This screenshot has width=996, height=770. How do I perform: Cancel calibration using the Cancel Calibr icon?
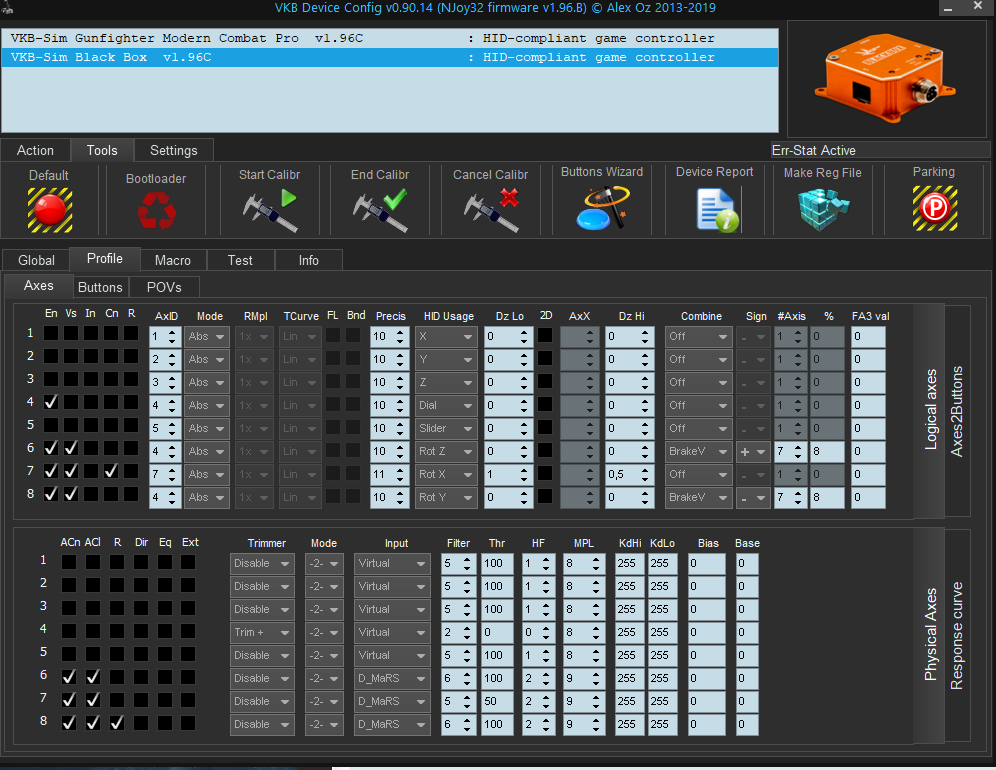coord(491,209)
